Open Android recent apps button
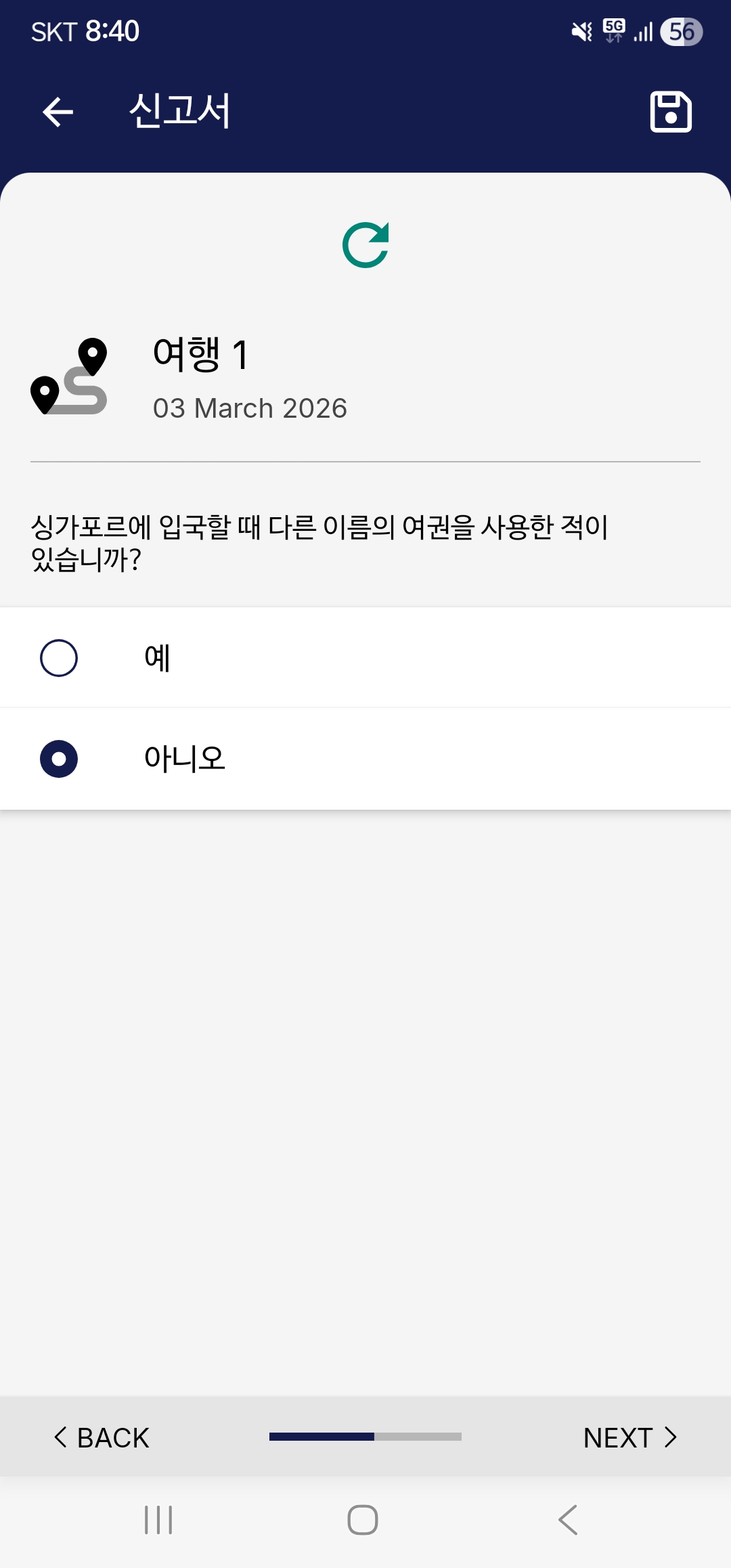 point(158,1520)
